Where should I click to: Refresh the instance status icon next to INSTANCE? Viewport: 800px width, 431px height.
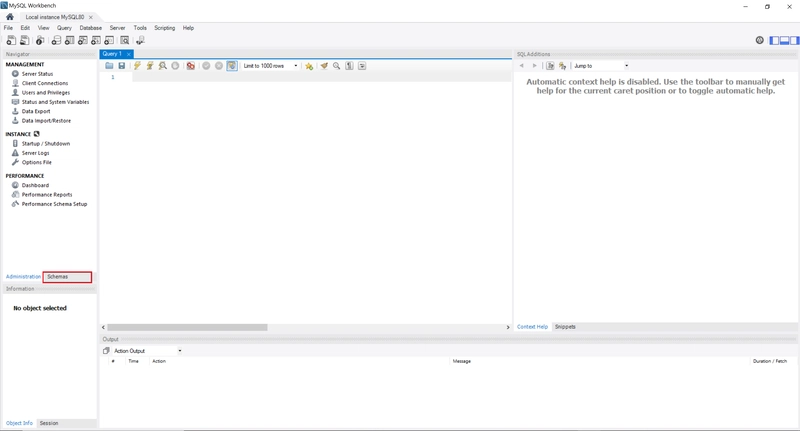(37, 134)
